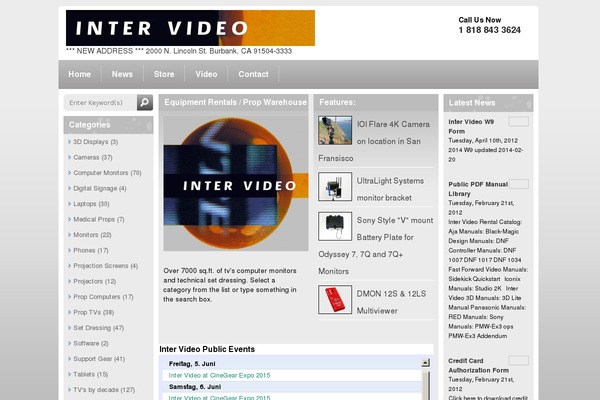Click the box beside Inter Video W9 Form
Viewport: 600px width, 400px height.
click(518, 122)
